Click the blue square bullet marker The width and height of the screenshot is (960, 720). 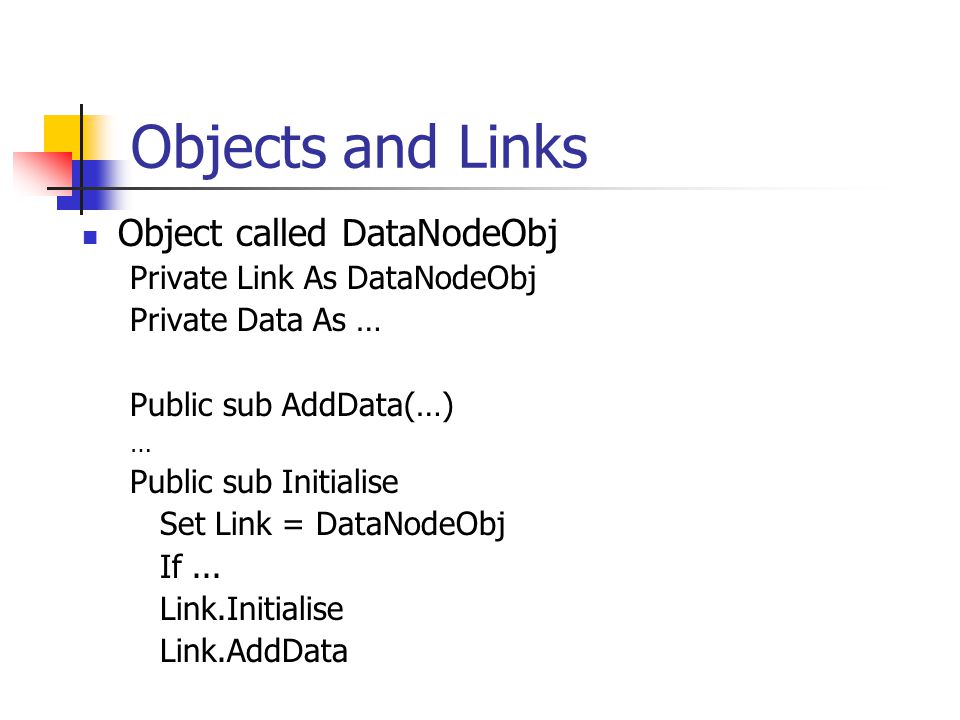click(x=90, y=237)
